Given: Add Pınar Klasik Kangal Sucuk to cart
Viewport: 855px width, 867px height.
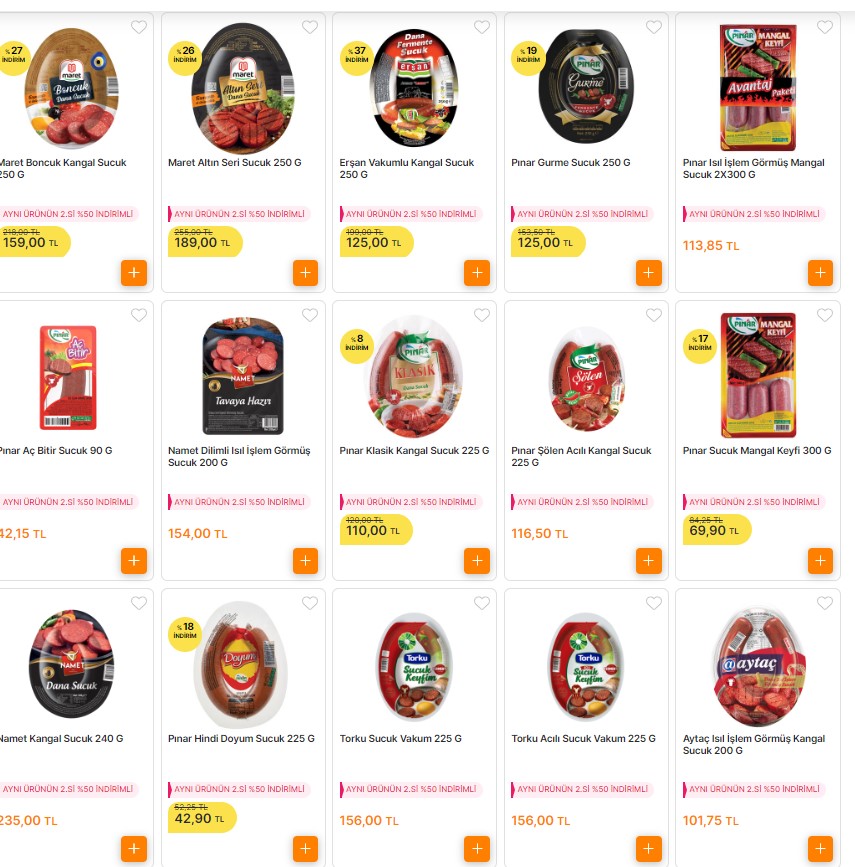Looking at the screenshot, I should click(x=477, y=561).
